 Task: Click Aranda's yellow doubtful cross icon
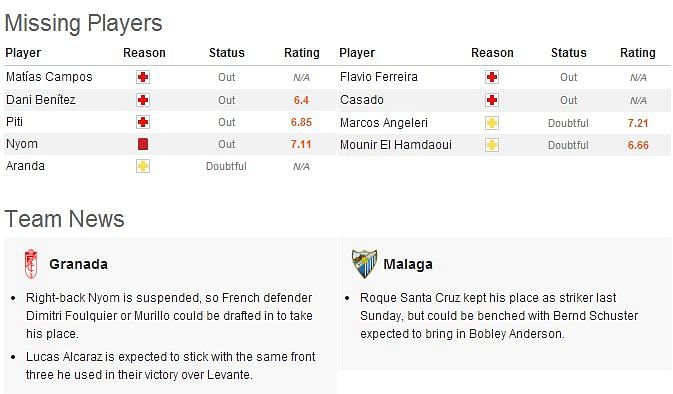click(143, 166)
